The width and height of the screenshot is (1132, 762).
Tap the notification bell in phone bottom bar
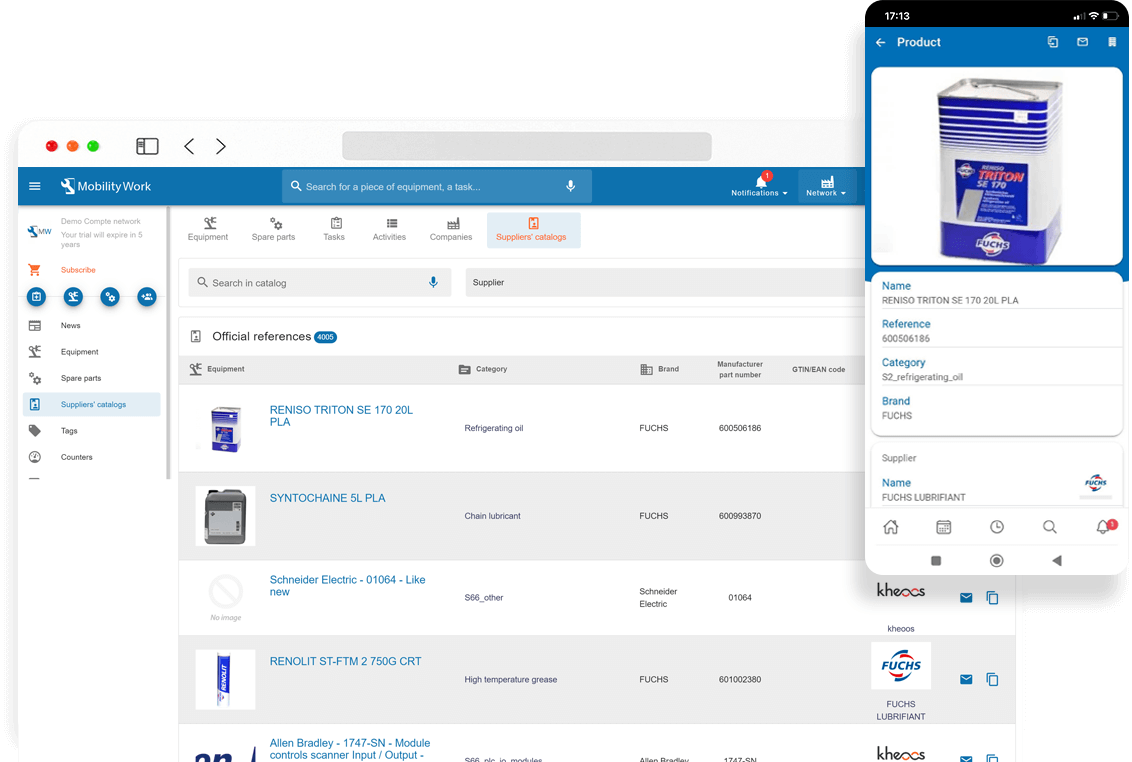(1105, 527)
